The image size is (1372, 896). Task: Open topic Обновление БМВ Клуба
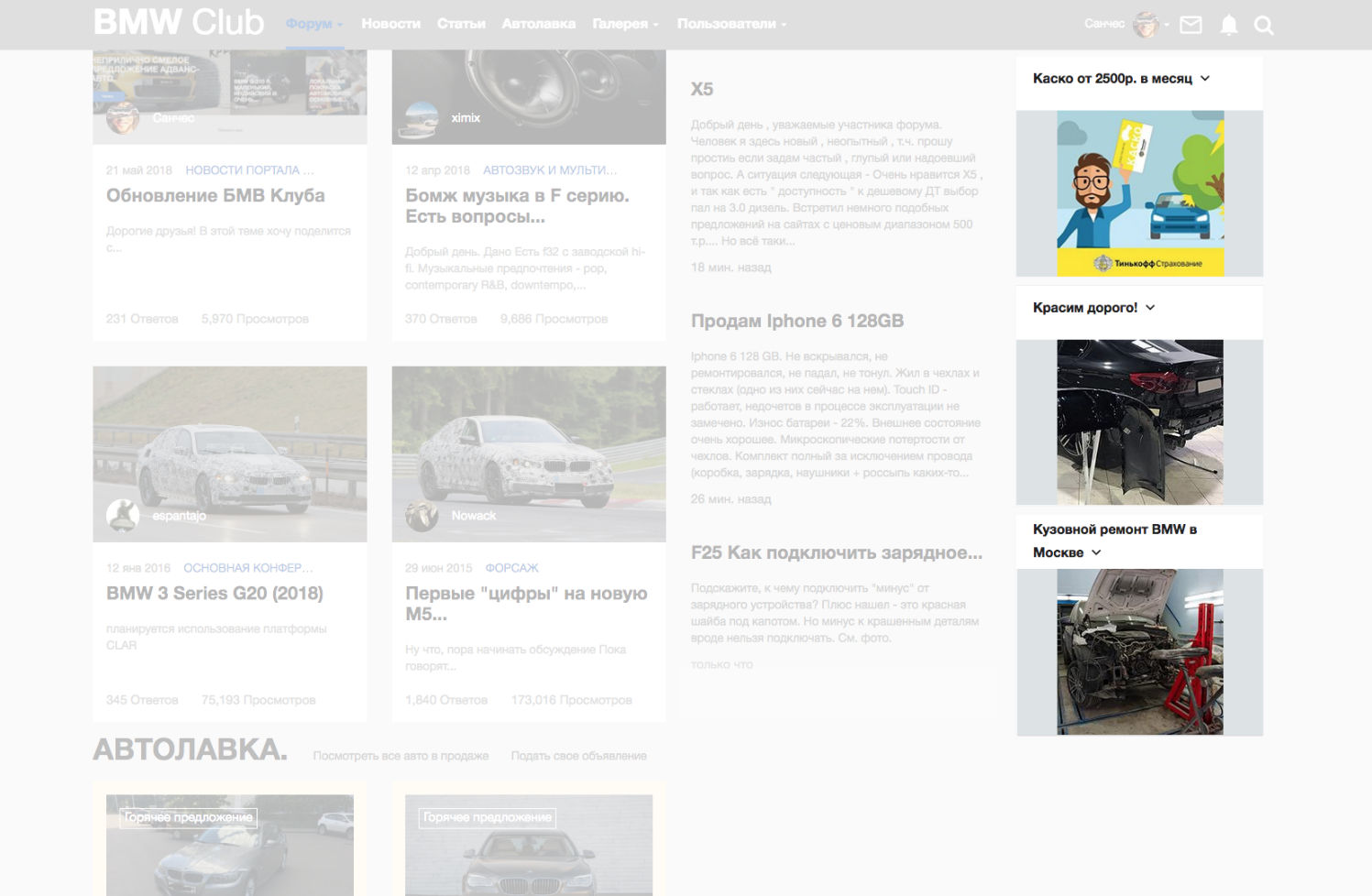(215, 195)
